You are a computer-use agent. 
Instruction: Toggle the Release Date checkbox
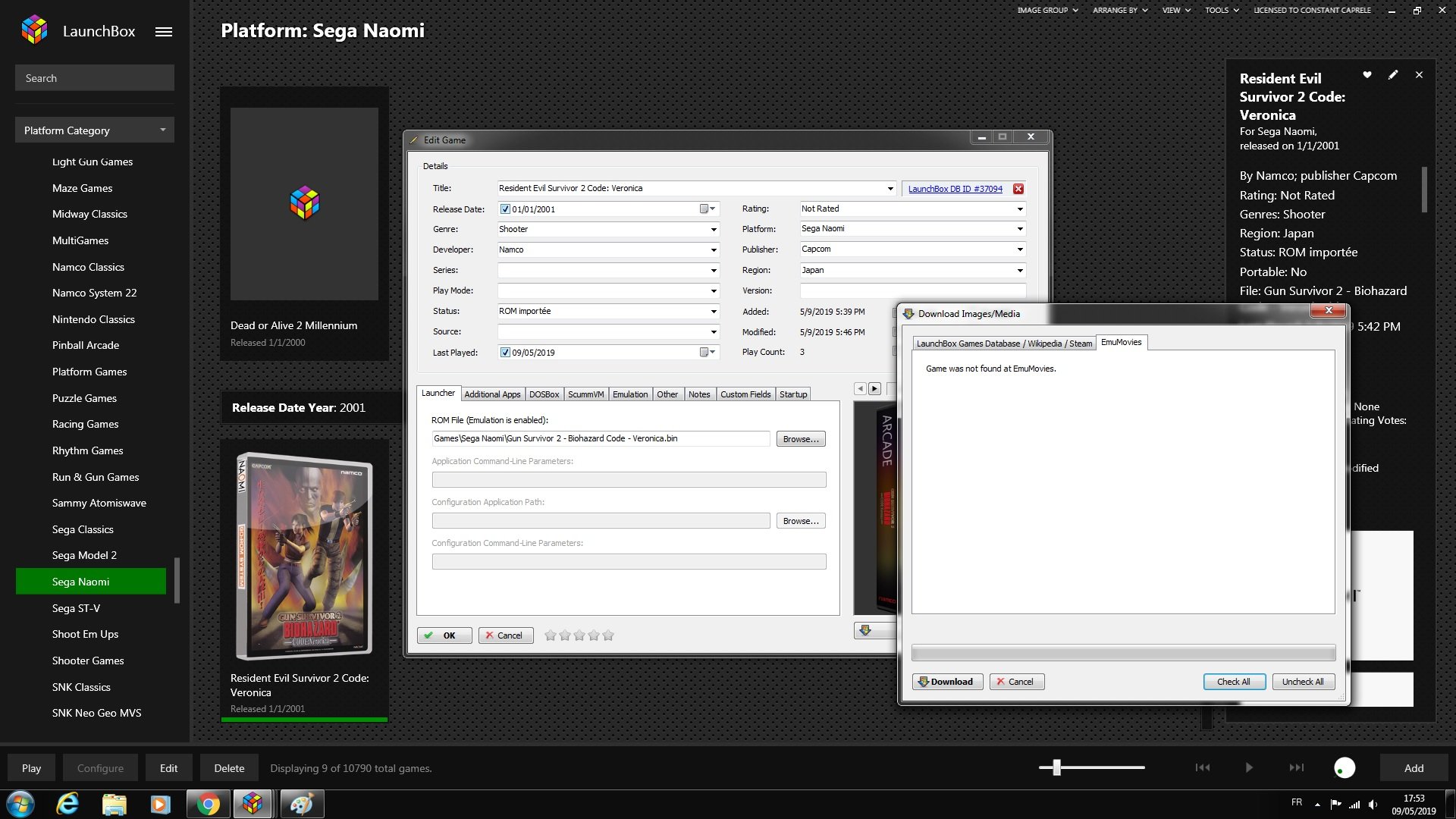click(x=505, y=209)
